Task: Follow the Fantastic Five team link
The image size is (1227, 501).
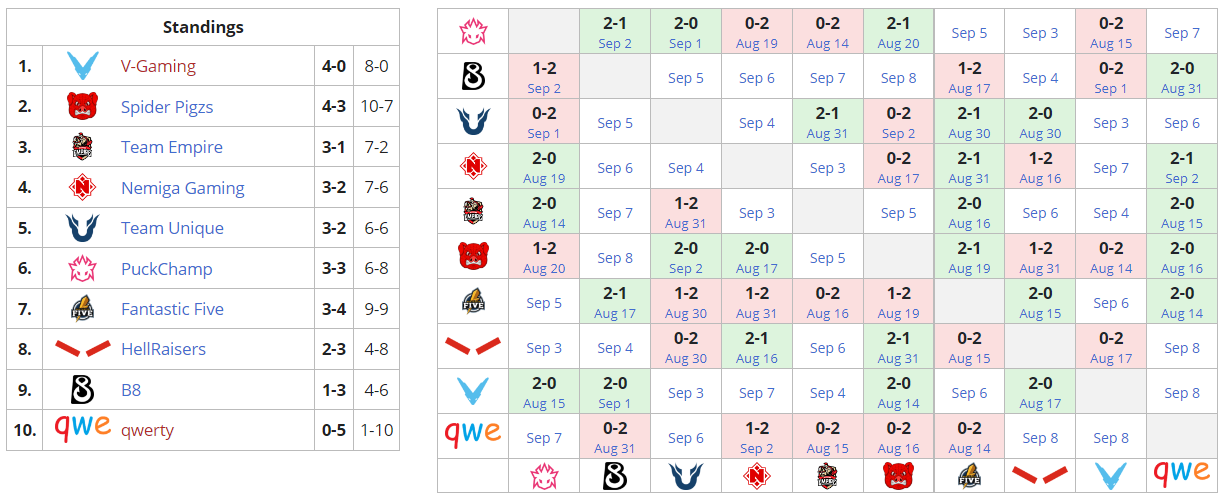Action: click(172, 309)
